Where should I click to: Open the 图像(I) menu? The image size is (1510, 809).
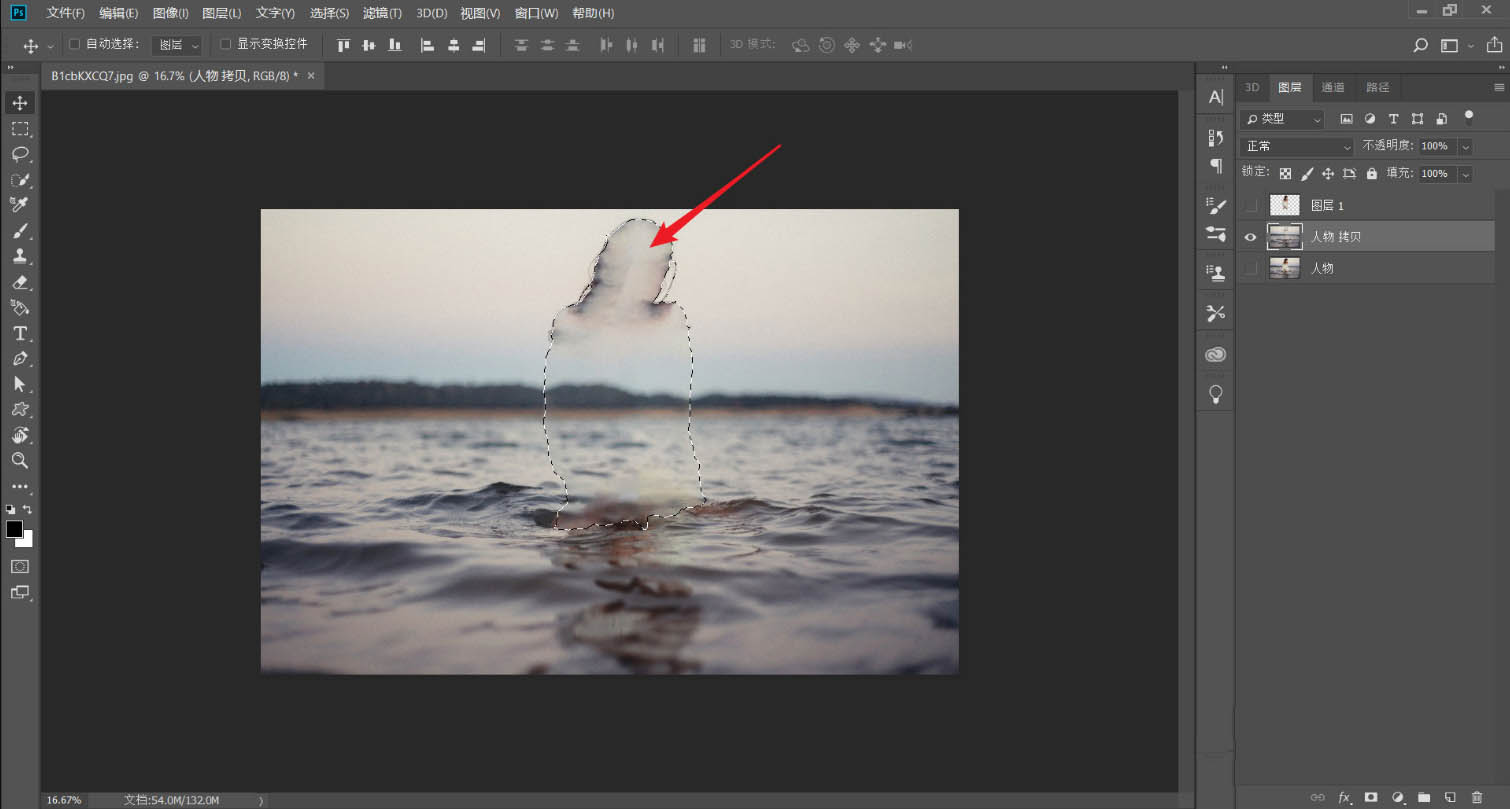(x=170, y=13)
